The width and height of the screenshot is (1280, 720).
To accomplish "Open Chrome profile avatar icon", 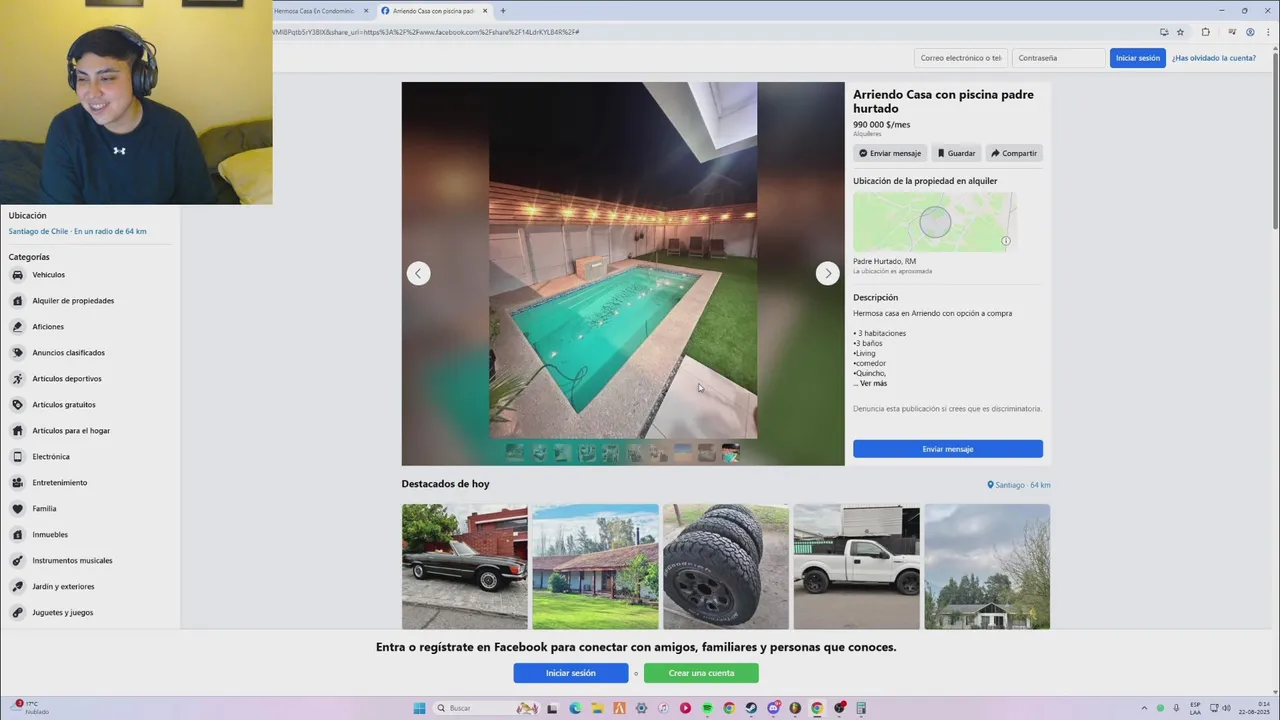I will tap(1250, 32).
